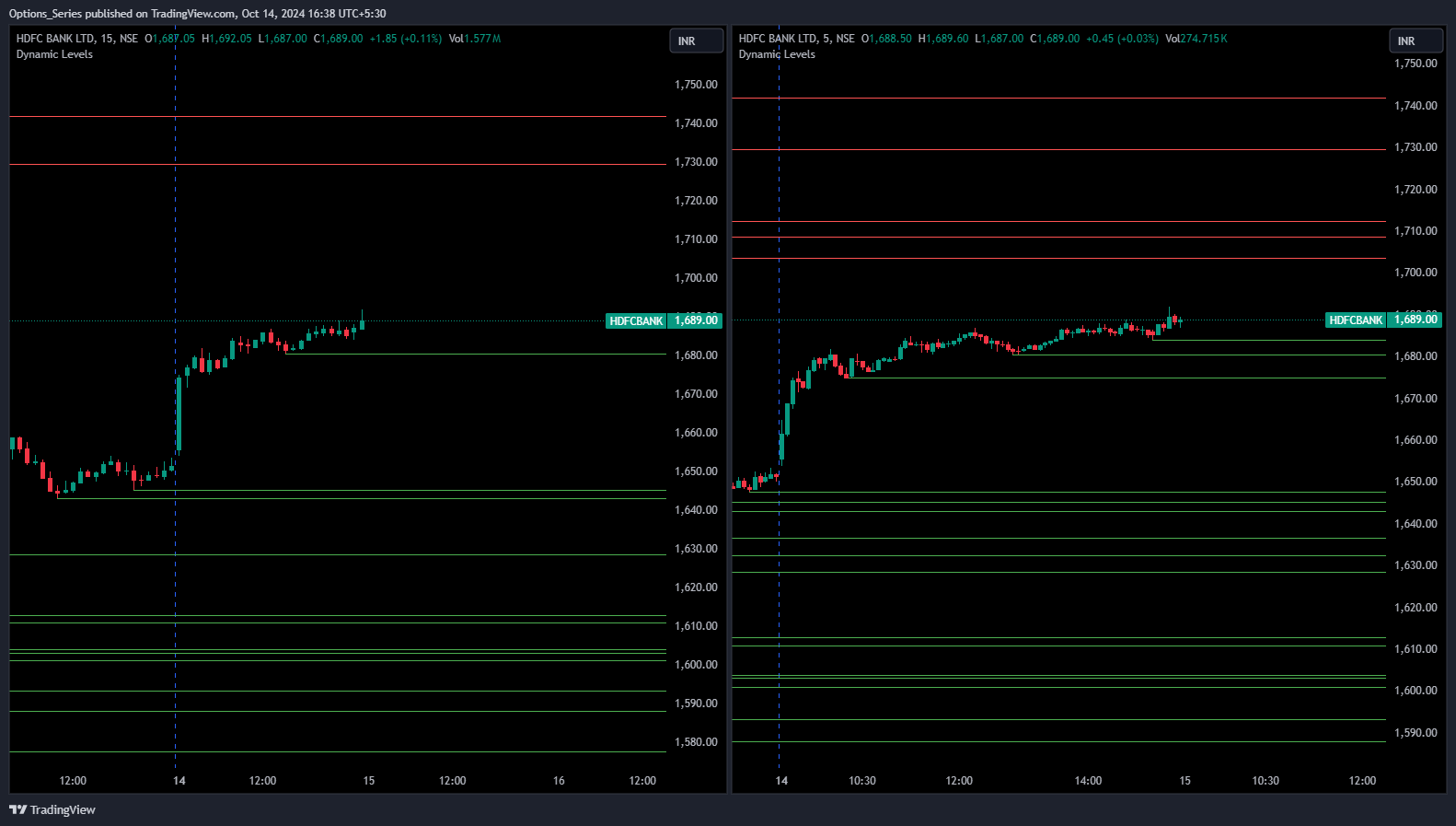Select the topmost red level line on the 5-minute chart
Image resolution: width=1456 pixels, height=826 pixels.
point(1058,98)
